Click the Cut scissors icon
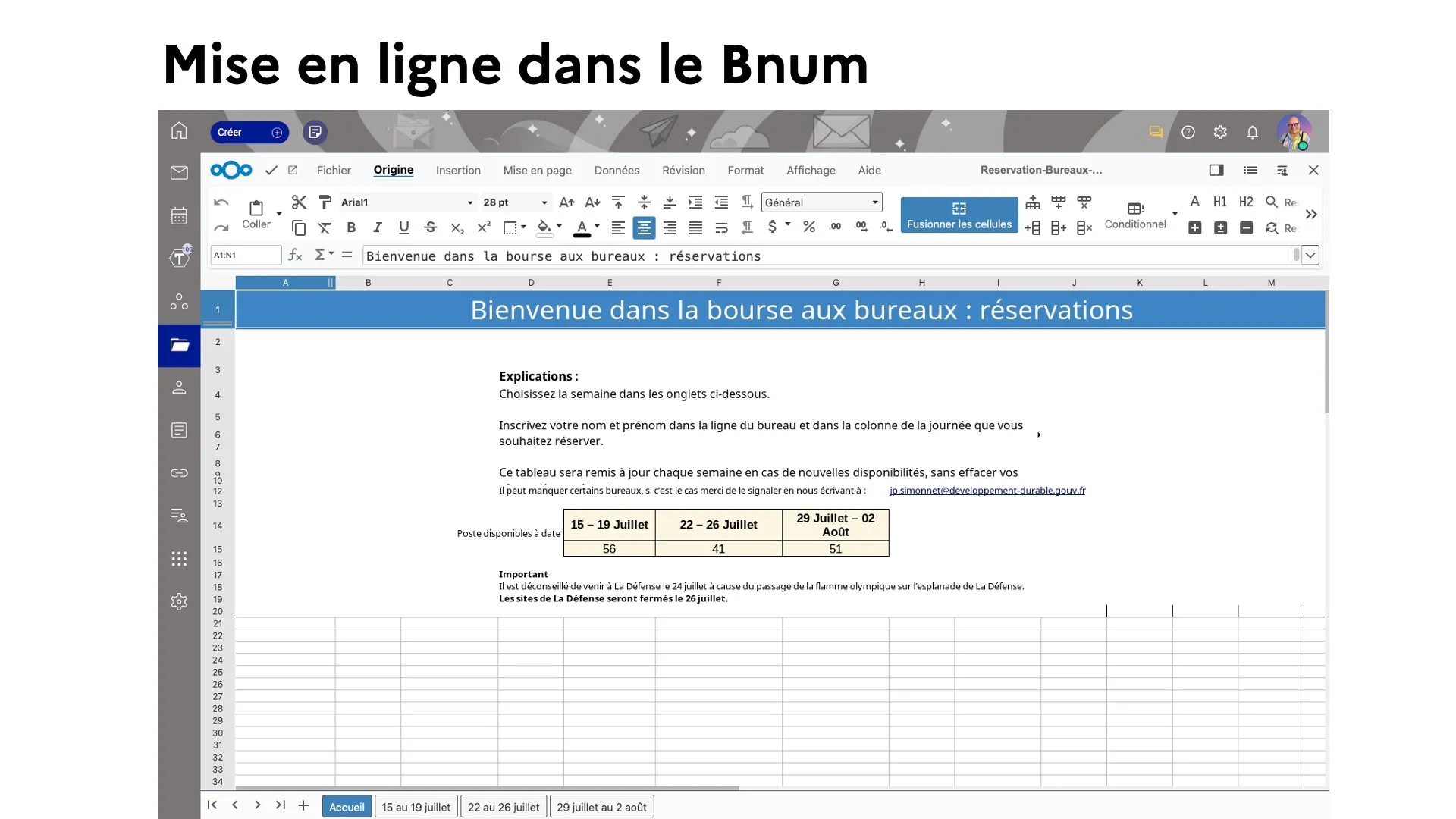The width and height of the screenshot is (1456, 819). click(299, 202)
